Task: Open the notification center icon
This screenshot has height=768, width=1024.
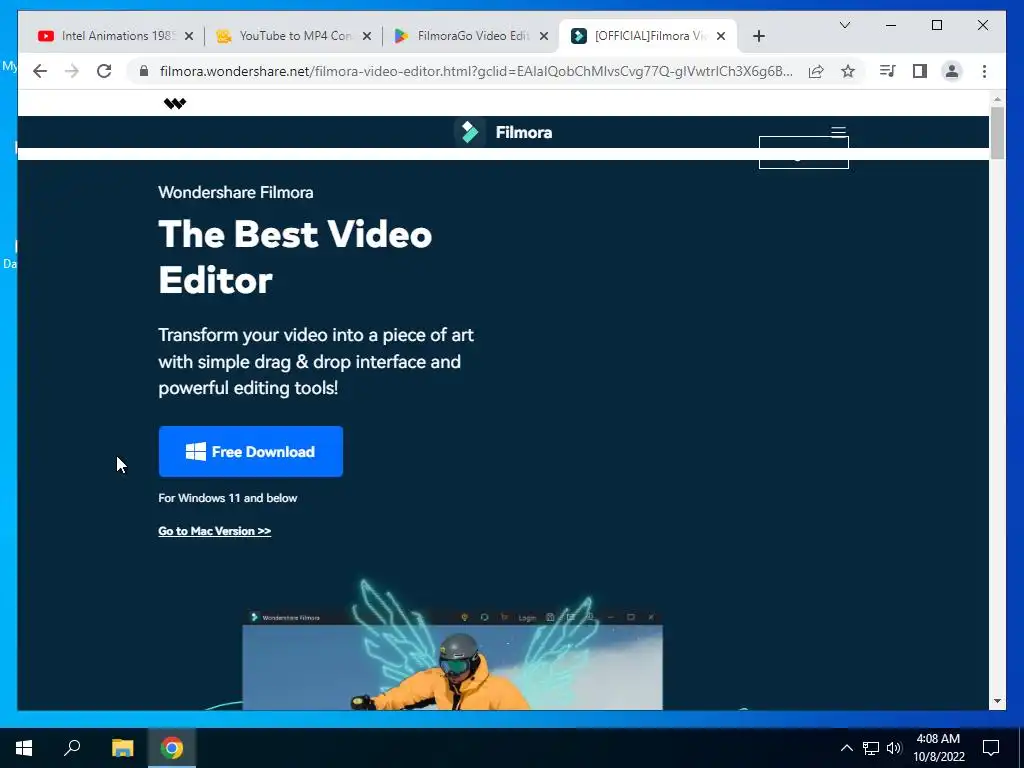Action: (x=991, y=748)
